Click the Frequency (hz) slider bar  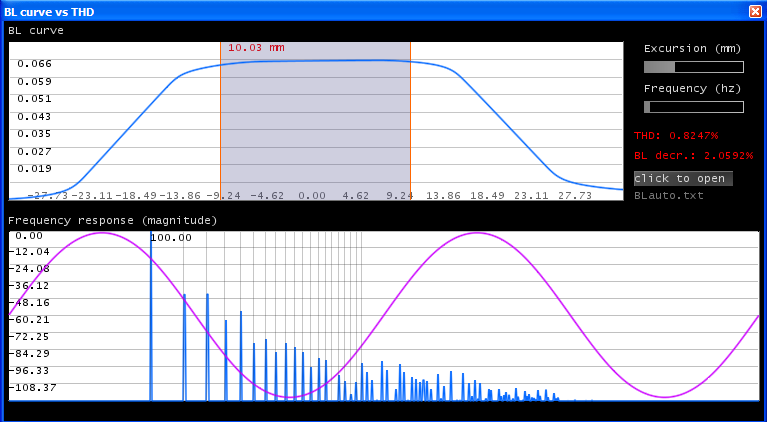click(694, 107)
